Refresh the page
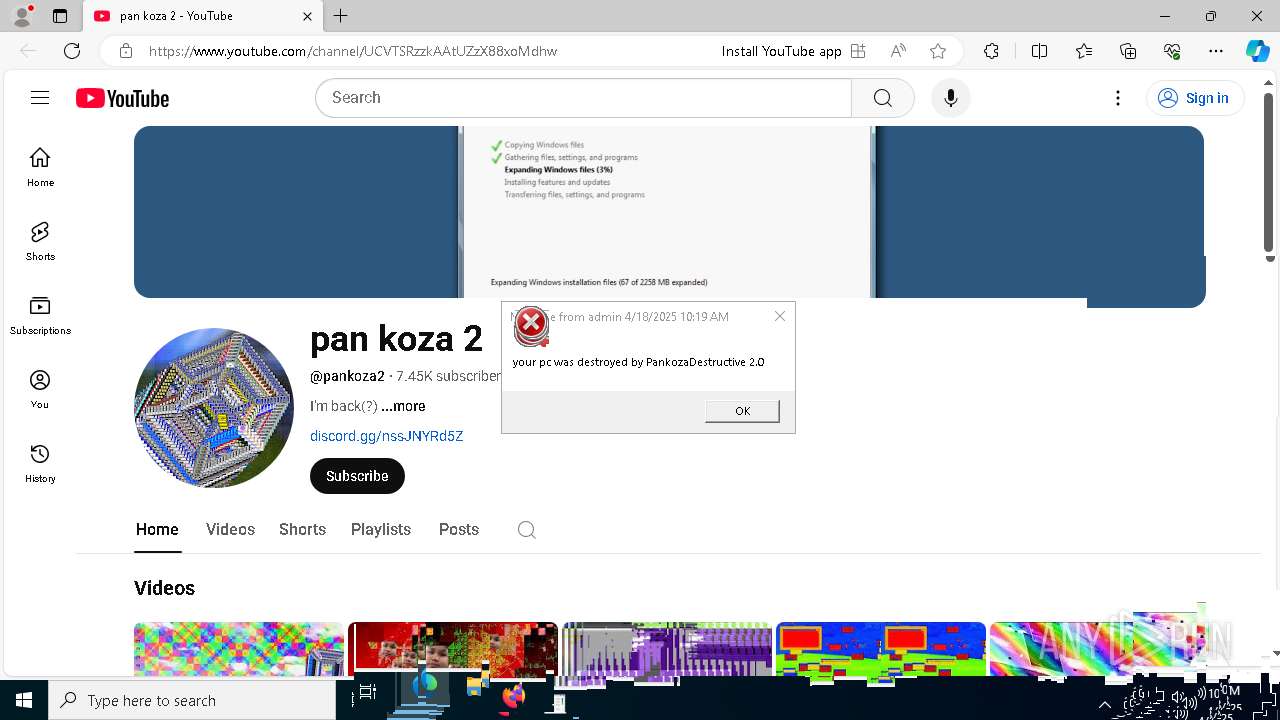Screen dimensions: 1280x720 click(x=72, y=51)
